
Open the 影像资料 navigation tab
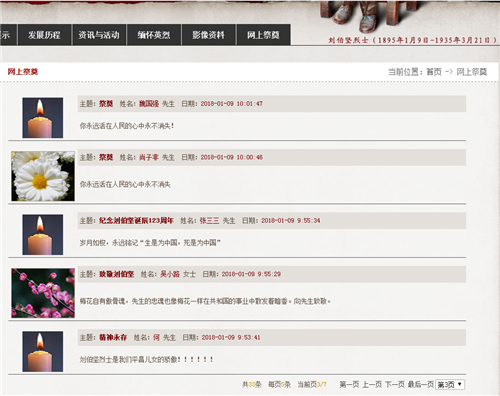click(x=209, y=35)
